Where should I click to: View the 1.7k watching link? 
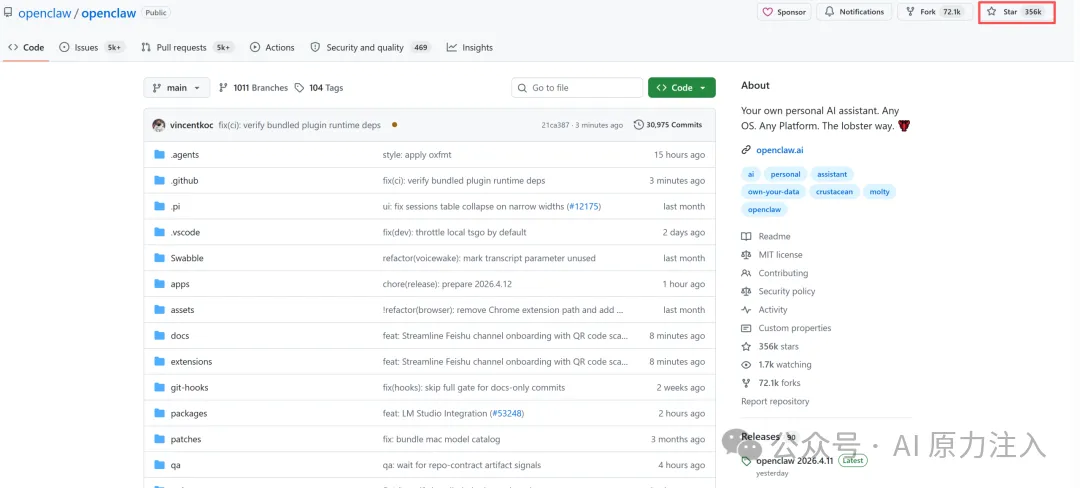tap(776, 365)
